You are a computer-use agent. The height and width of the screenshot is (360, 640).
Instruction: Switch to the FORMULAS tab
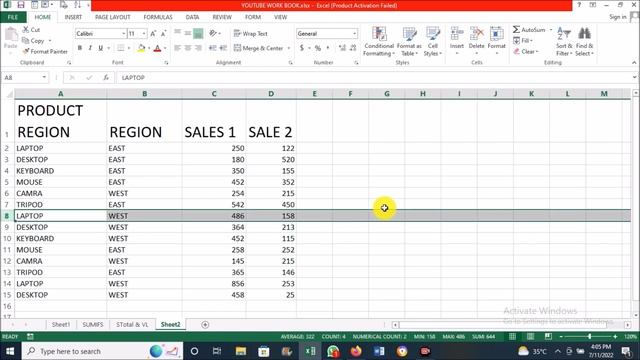click(158, 17)
